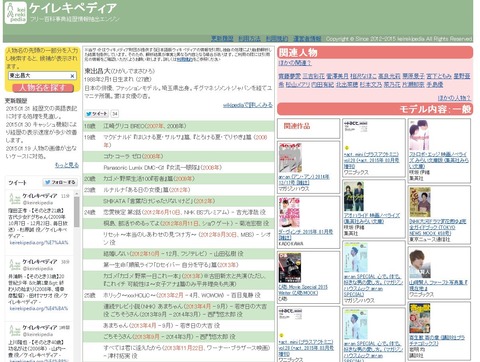Open the 運営者情報 header link
The height and width of the screenshot is (362, 480).
[307, 39]
